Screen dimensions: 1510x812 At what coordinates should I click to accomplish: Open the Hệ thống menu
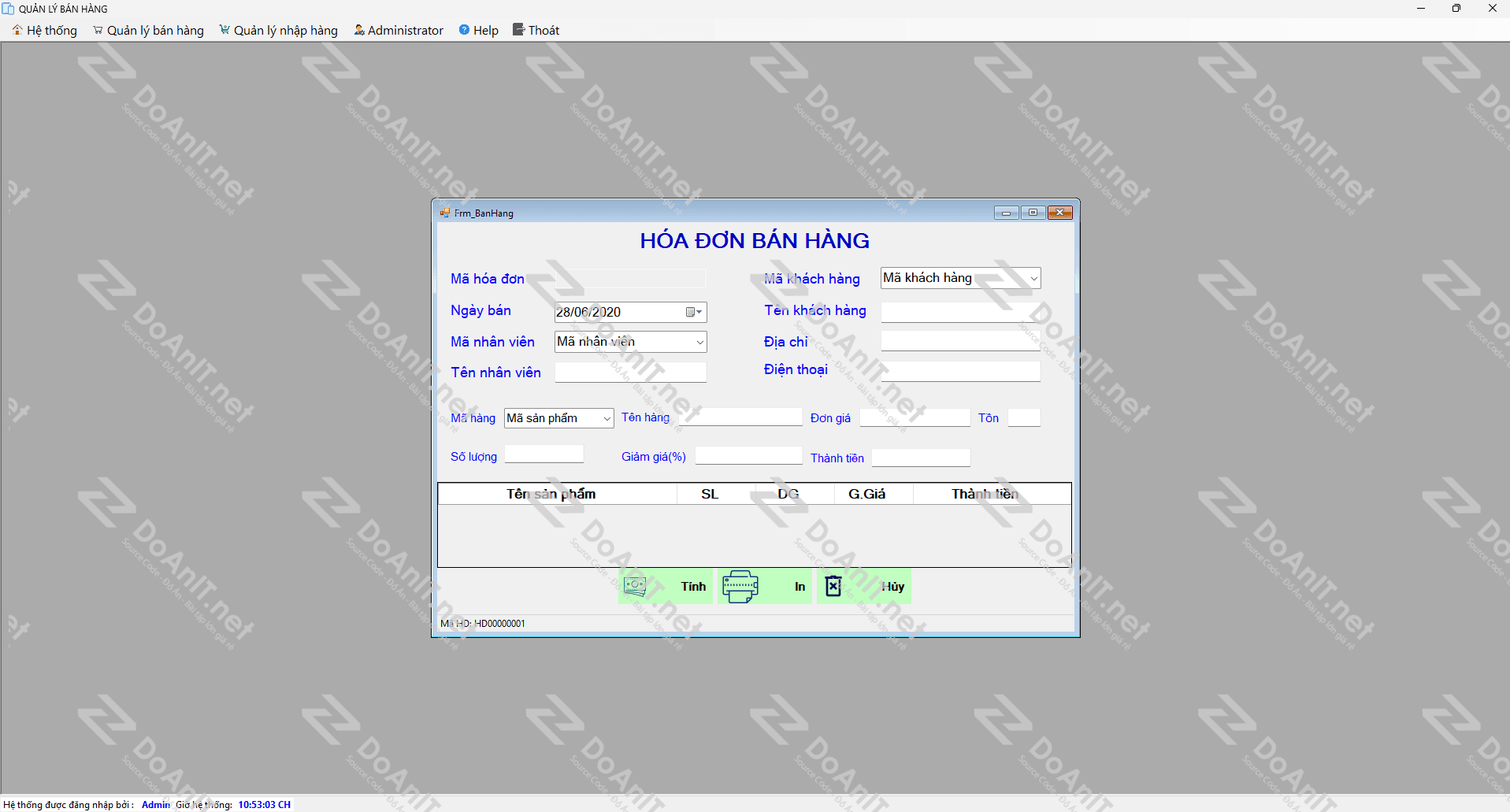(x=44, y=30)
